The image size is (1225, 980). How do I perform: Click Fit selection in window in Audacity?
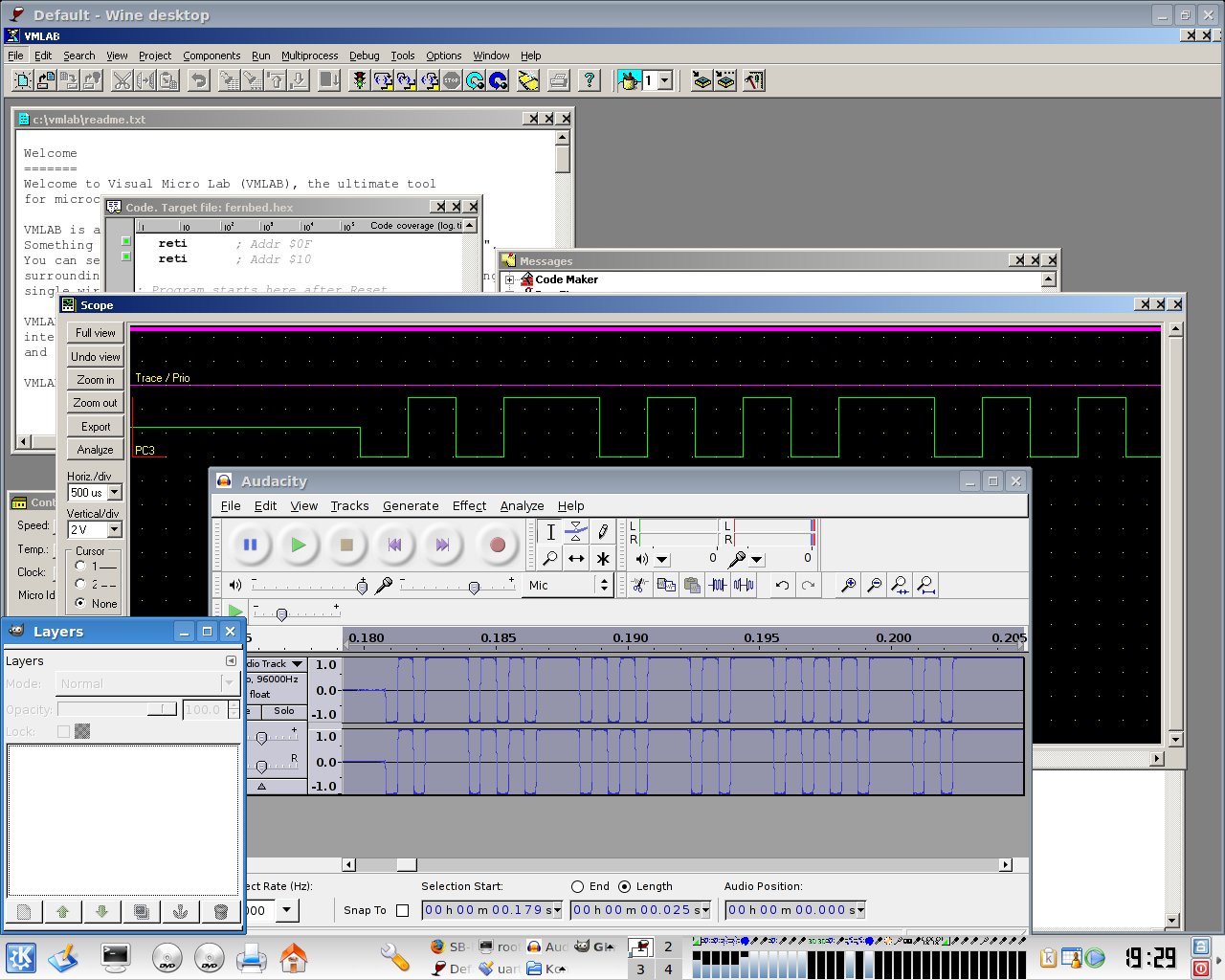coord(900,585)
